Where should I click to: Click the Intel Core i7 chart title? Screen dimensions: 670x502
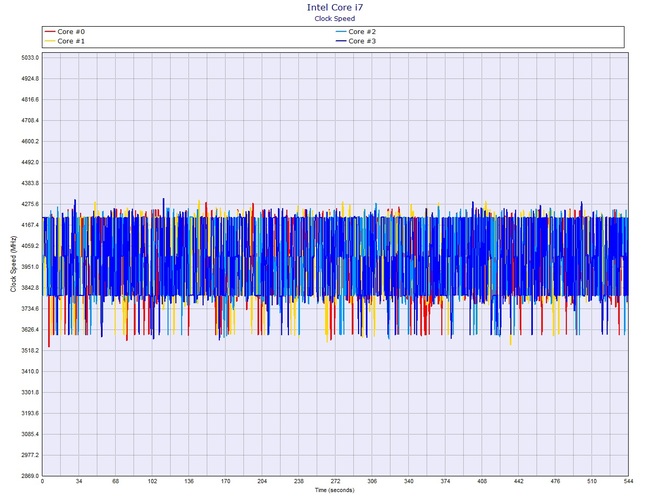point(335,7)
